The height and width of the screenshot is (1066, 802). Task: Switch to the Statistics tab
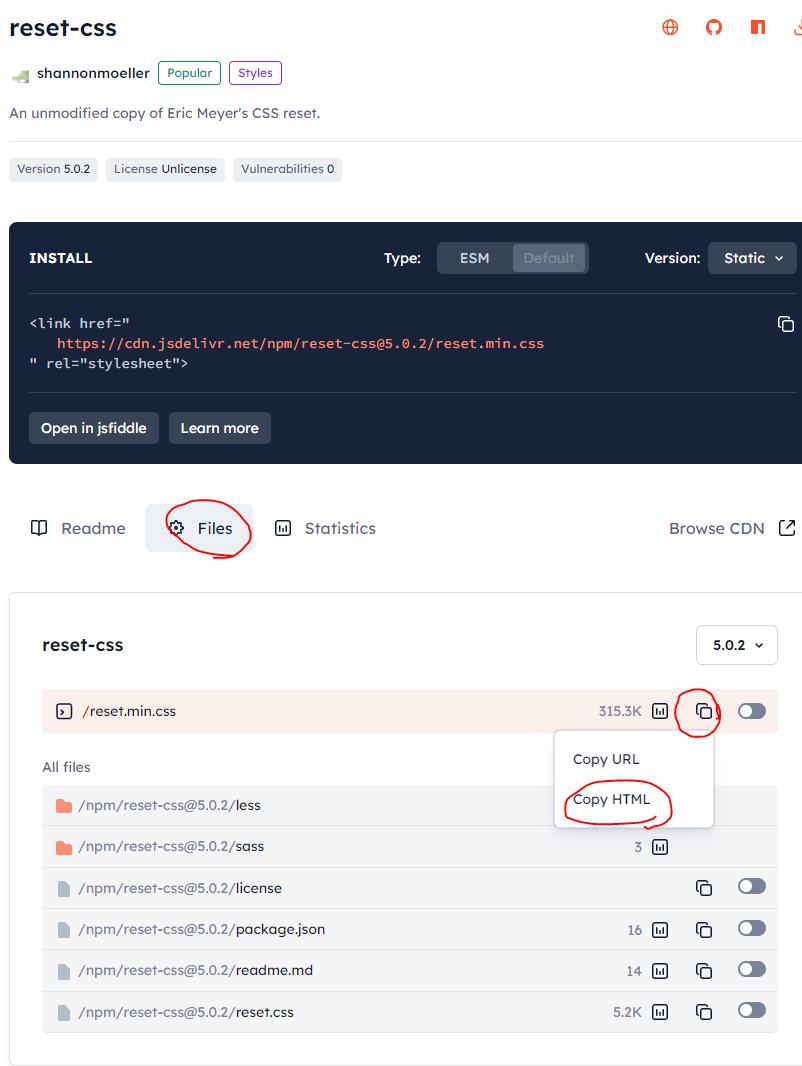pyautogui.click(x=325, y=528)
